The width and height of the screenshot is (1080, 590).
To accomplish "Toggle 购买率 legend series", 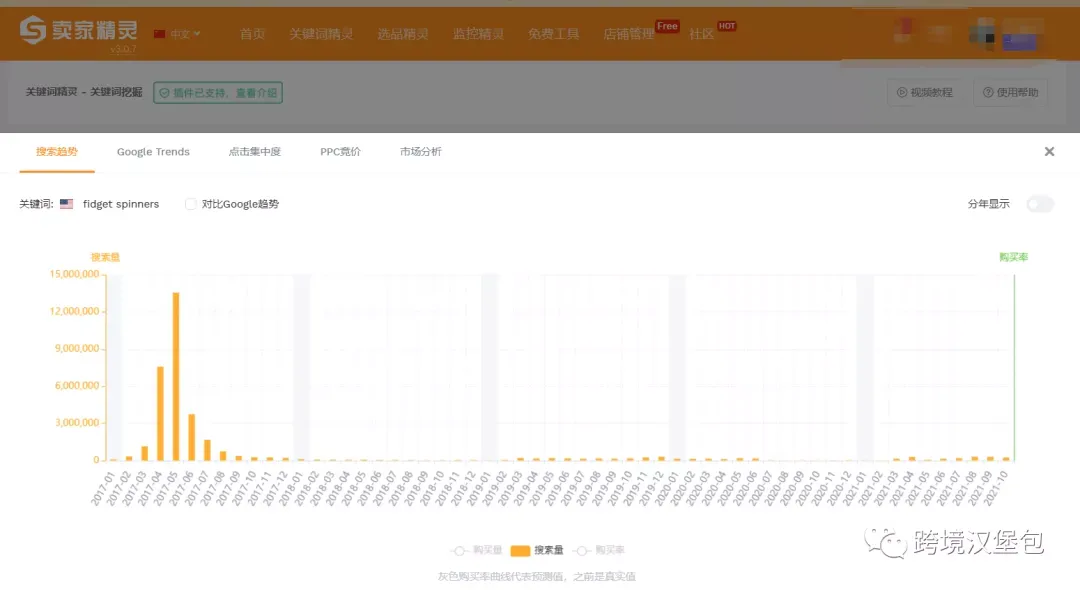I will click(x=599, y=550).
